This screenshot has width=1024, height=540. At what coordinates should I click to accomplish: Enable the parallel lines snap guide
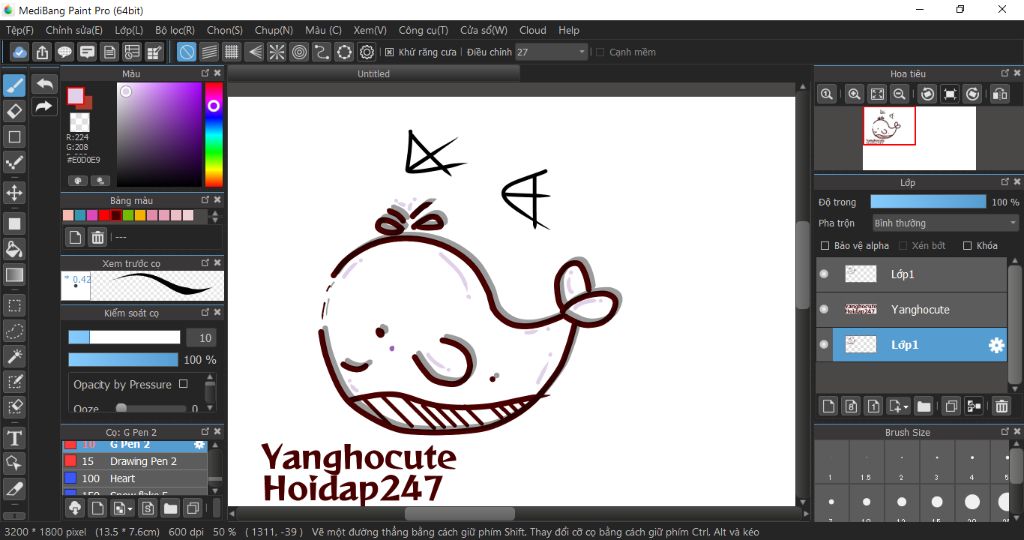(209, 52)
